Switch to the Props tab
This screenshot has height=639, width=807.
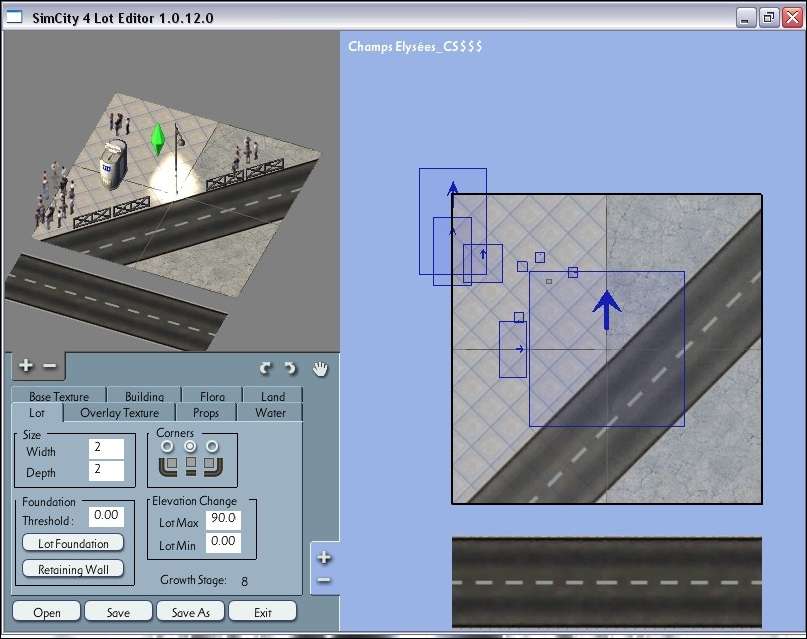click(x=206, y=413)
